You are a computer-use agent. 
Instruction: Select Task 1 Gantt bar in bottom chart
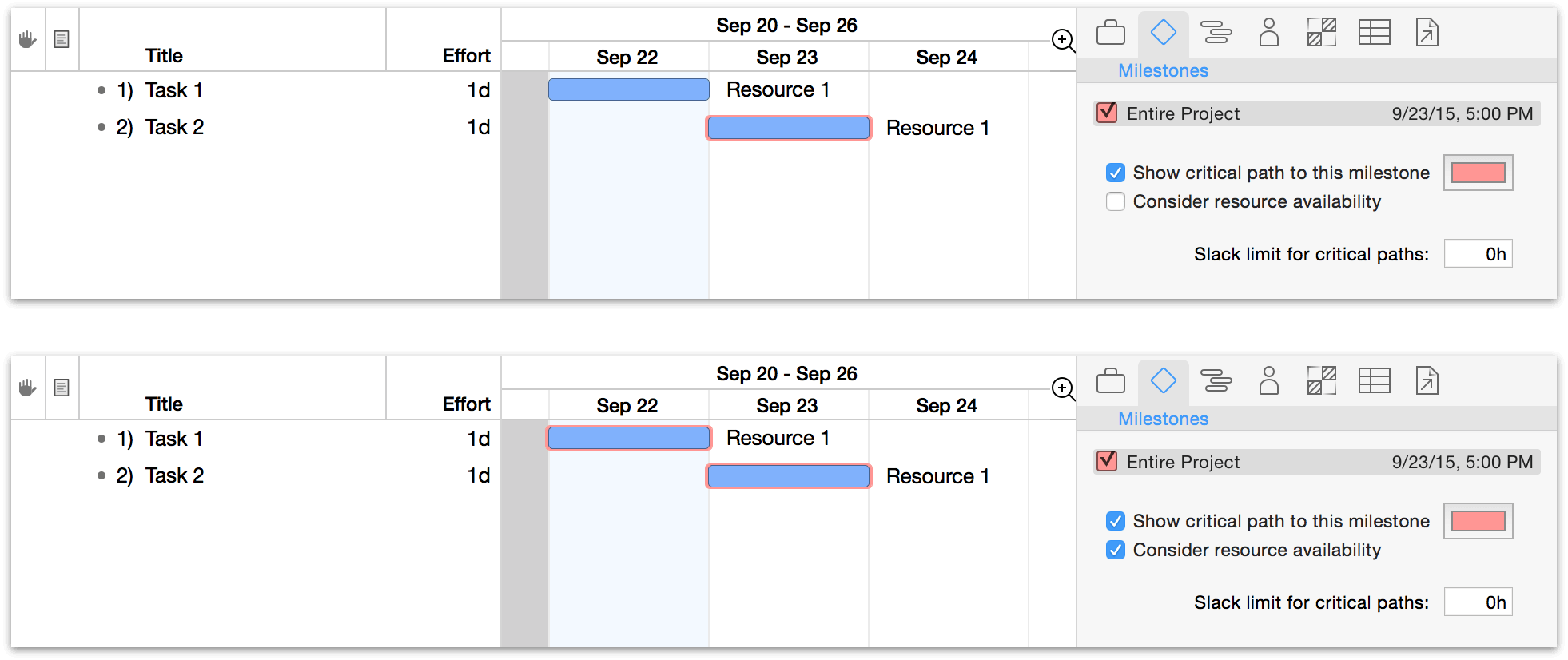point(629,438)
